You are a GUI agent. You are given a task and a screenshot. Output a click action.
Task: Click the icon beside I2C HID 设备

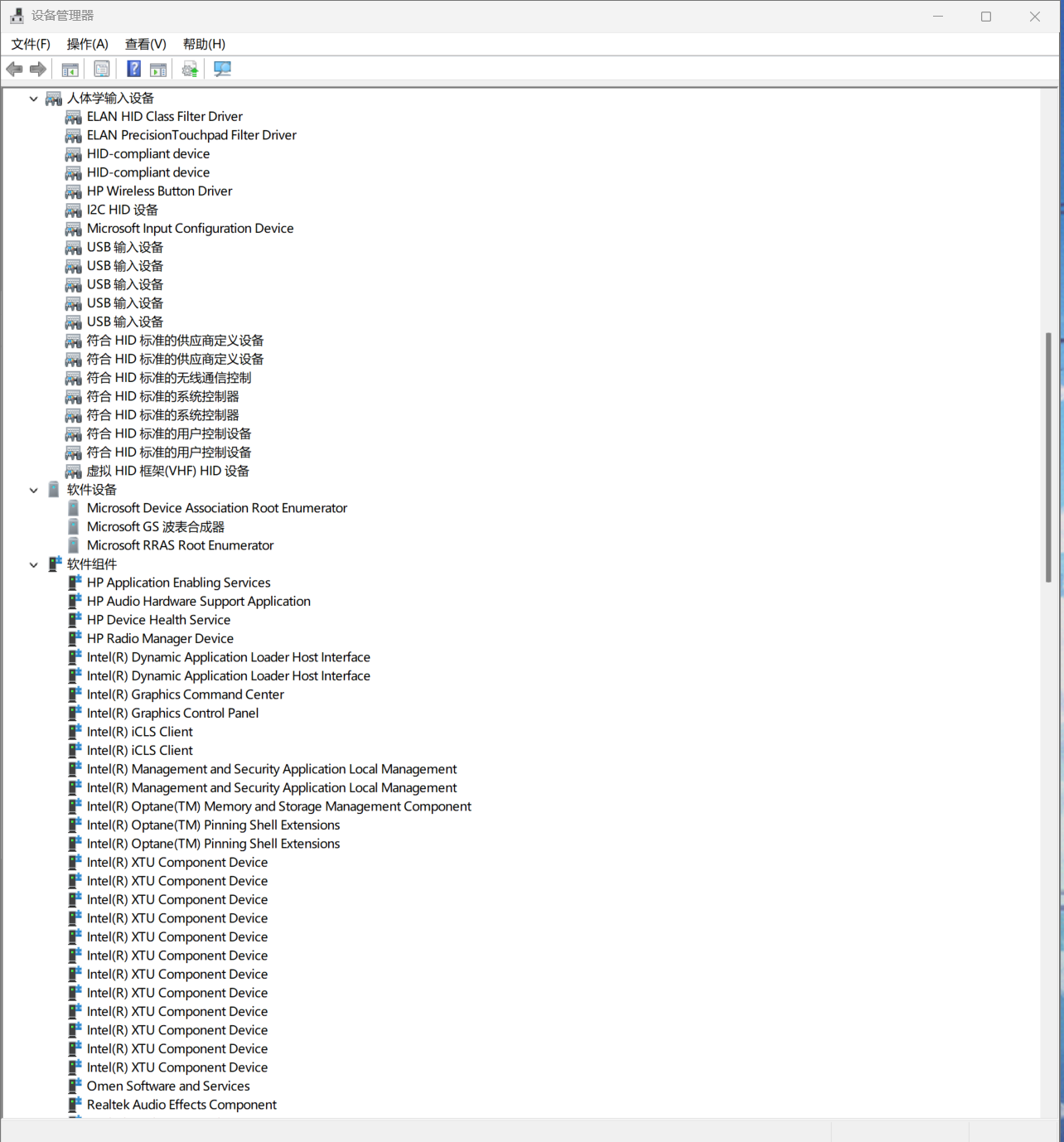click(x=74, y=210)
